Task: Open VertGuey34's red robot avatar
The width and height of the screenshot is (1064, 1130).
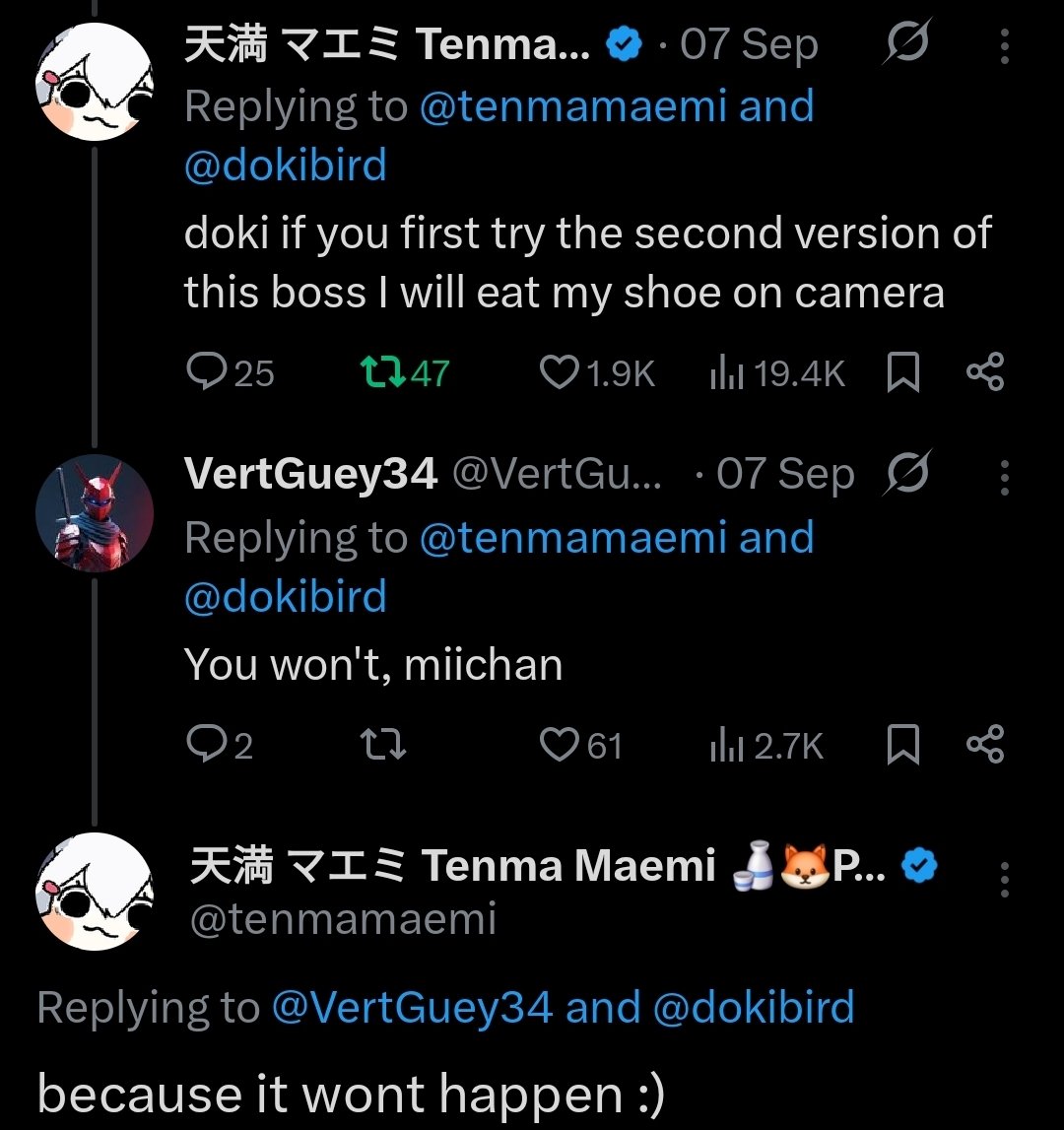Action: pyautogui.click(x=95, y=514)
